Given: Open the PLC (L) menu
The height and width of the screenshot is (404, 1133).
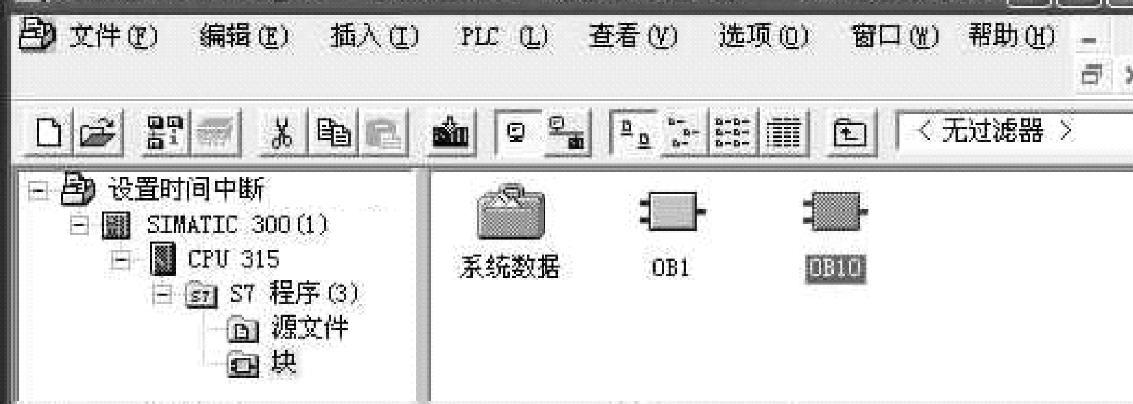Looking at the screenshot, I should (504, 36).
